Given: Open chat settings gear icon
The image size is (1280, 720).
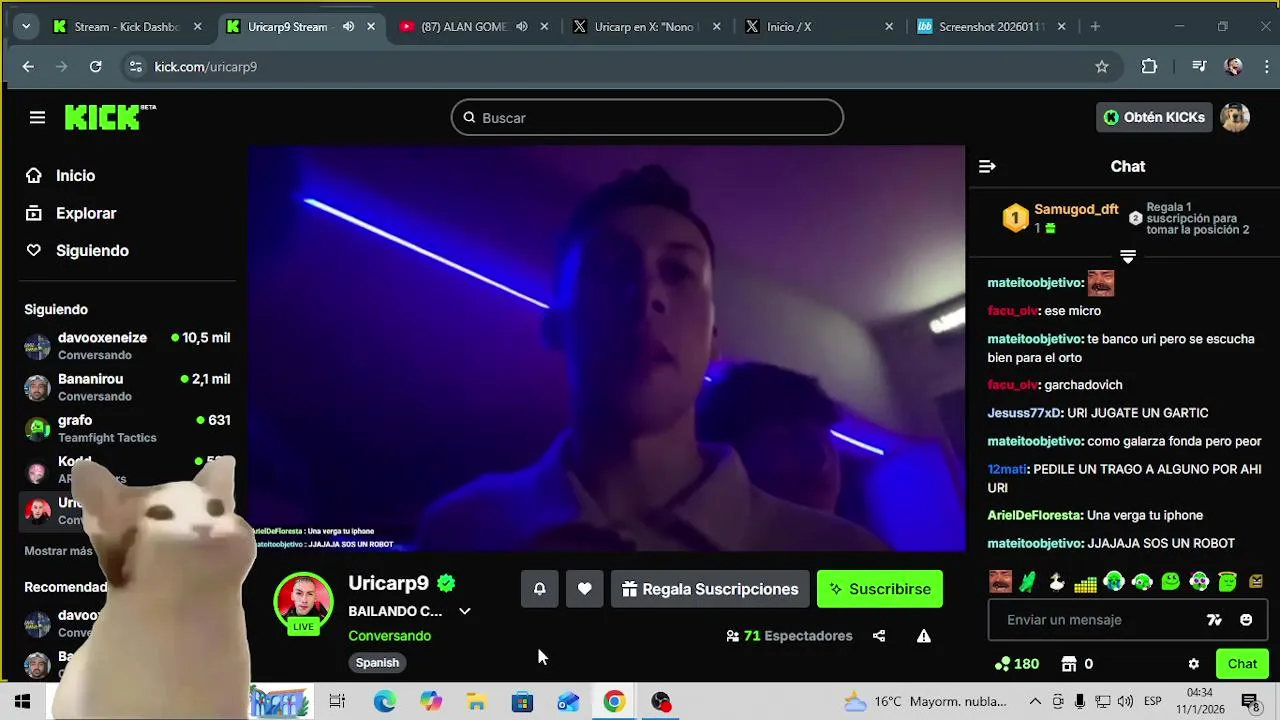Looking at the screenshot, I should click(x=1193, y=664).
